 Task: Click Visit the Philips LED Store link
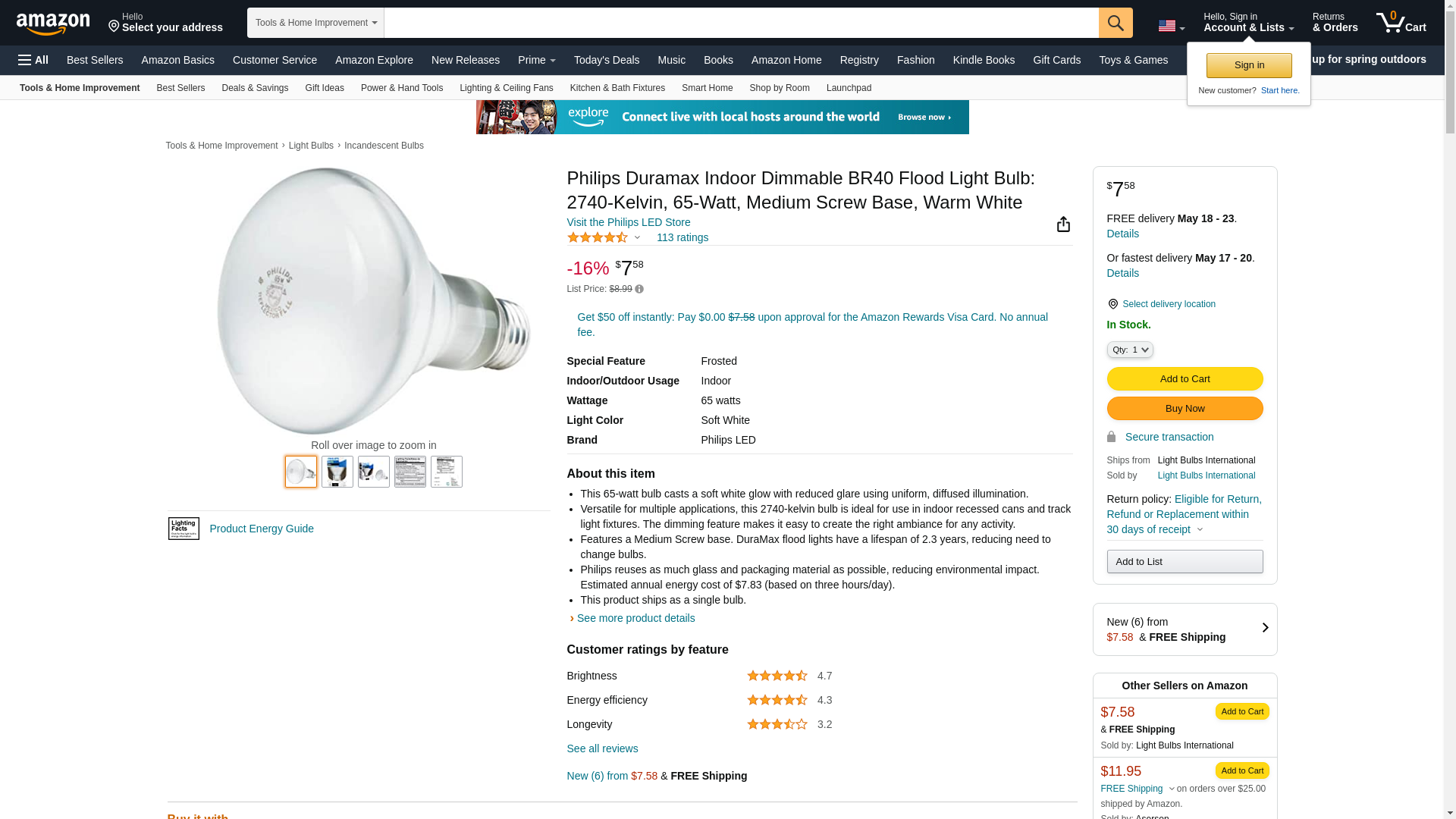(x=628, y=222)
